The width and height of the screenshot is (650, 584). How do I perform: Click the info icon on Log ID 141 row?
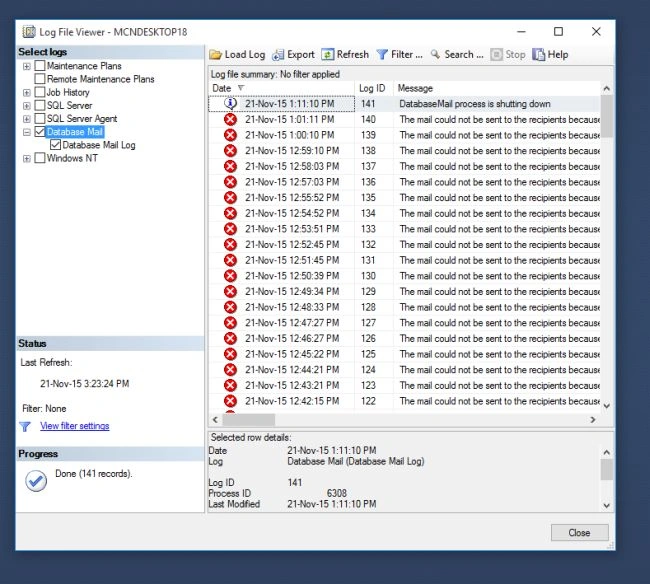230,104
